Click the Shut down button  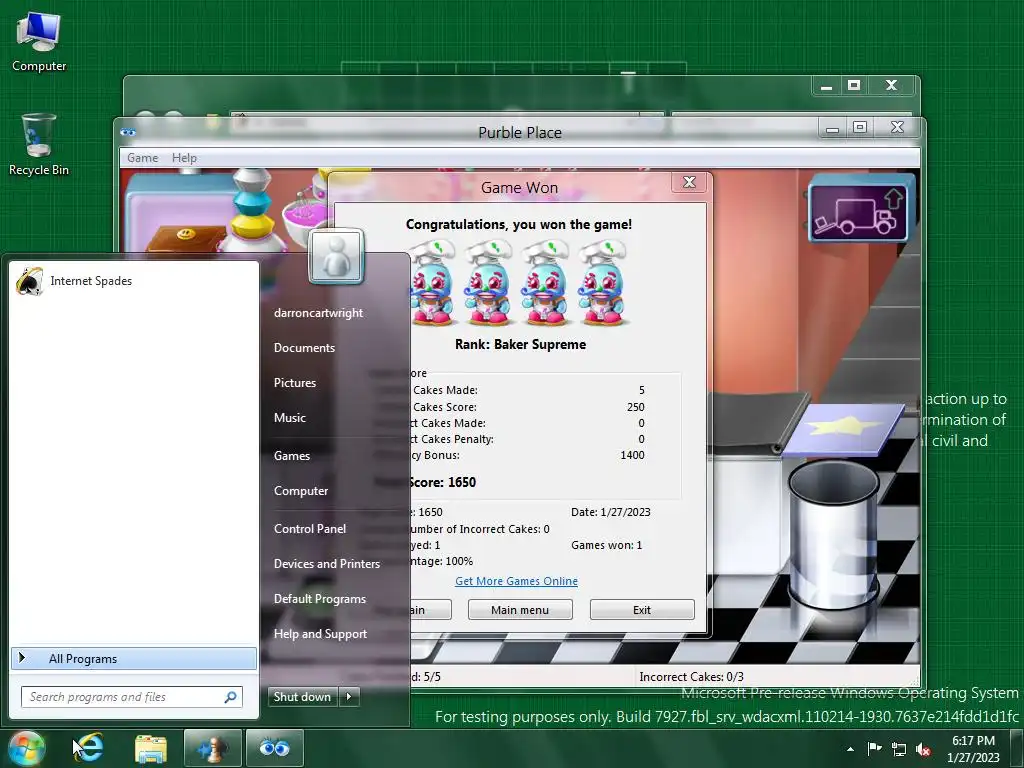[x=302, y=696]
